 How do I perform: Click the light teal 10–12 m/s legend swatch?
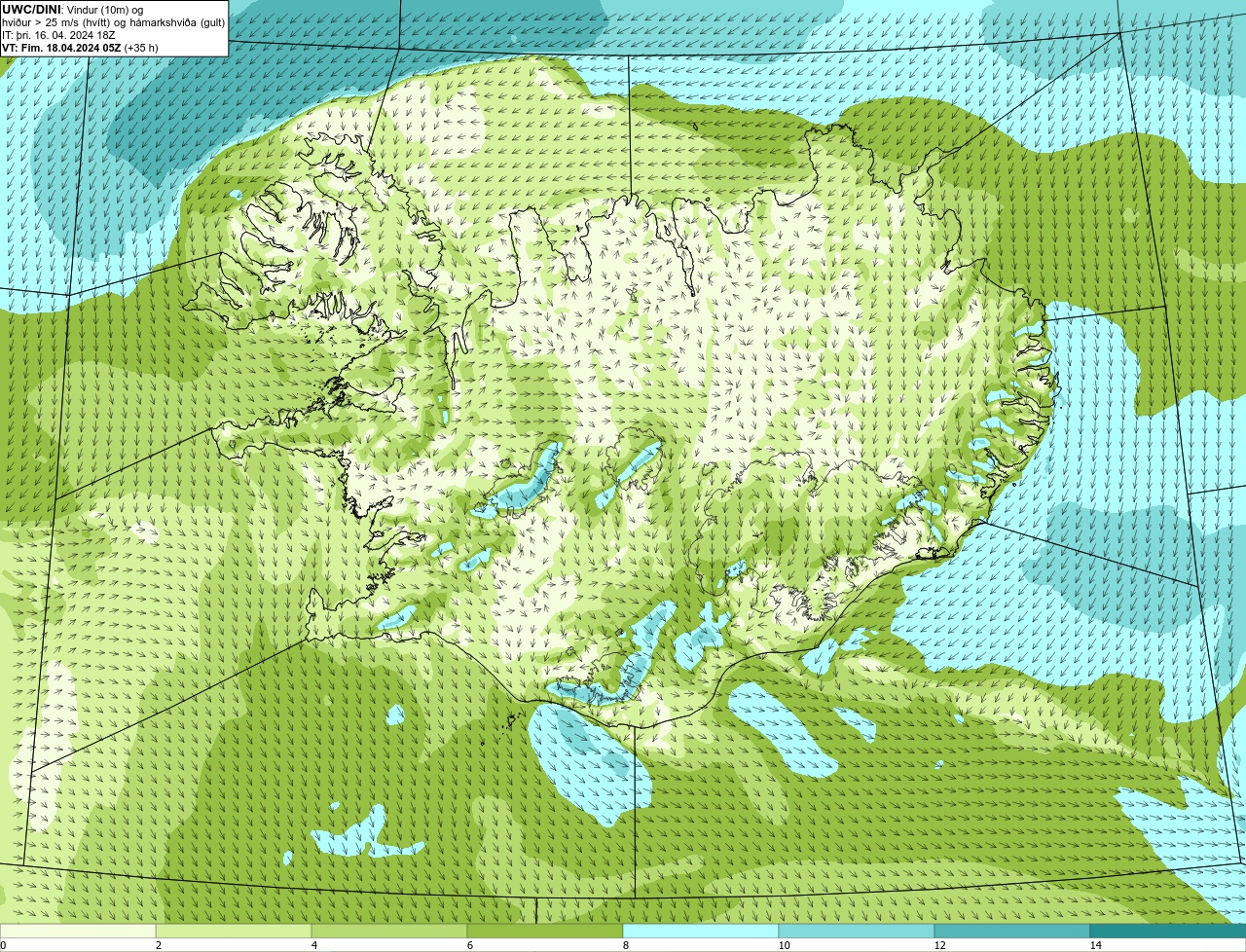pyautogui.click(x=857, y=931)
